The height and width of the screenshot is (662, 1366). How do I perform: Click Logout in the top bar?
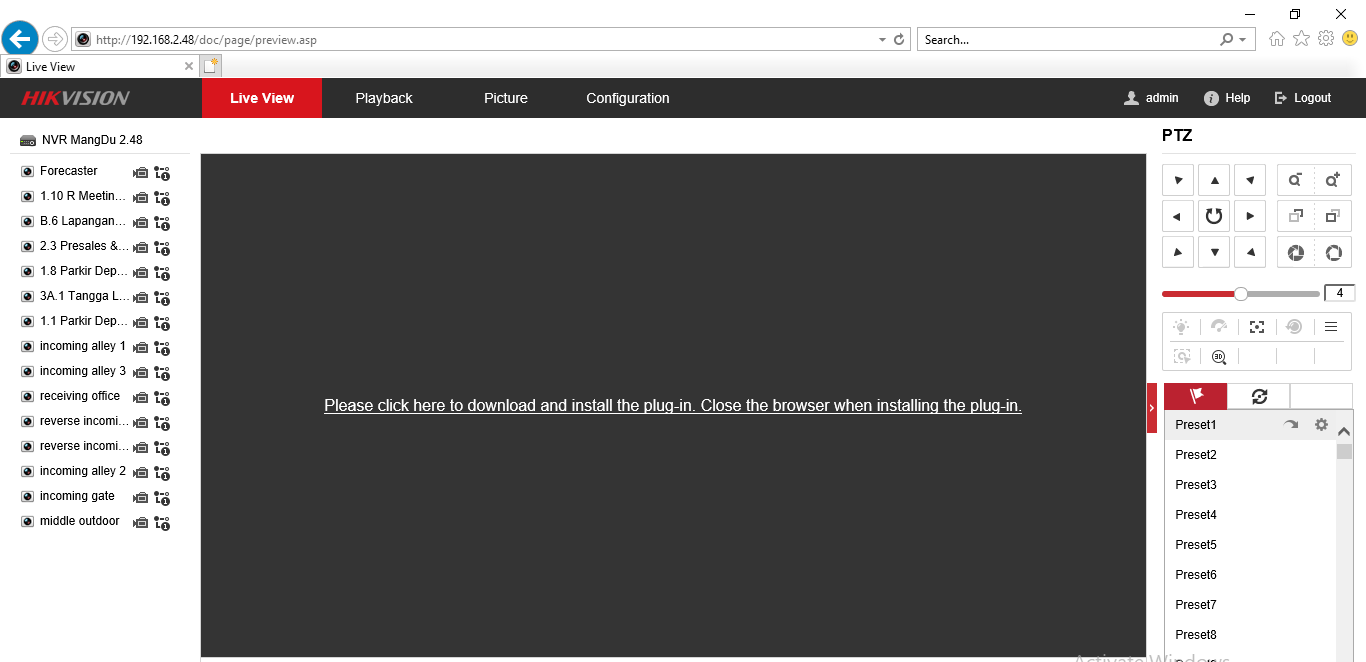pos(1303,98)
